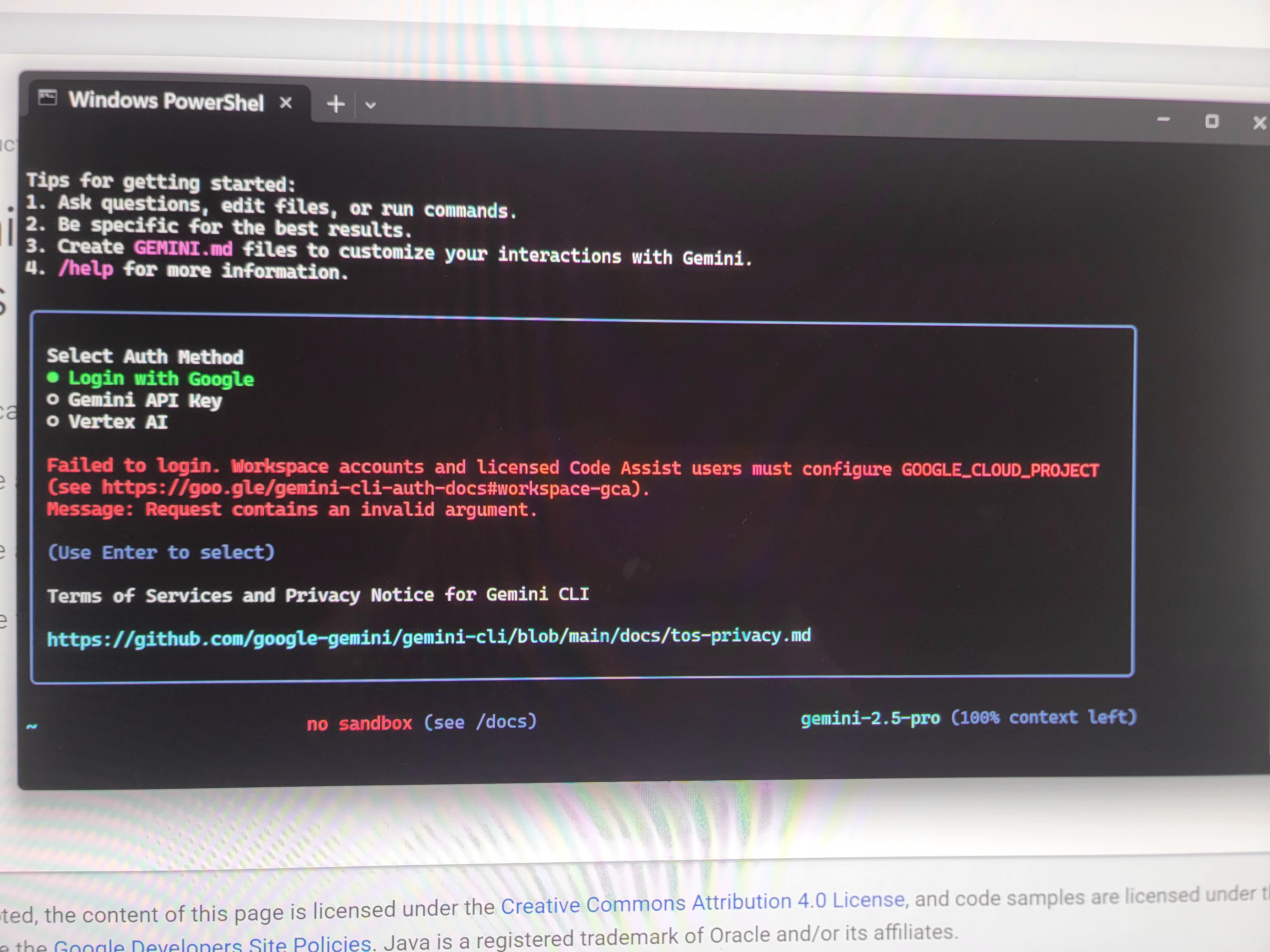This screenshot has width=1270, height=952.
Task: Click '(see /docs)' status text
Action: [480, 721]
